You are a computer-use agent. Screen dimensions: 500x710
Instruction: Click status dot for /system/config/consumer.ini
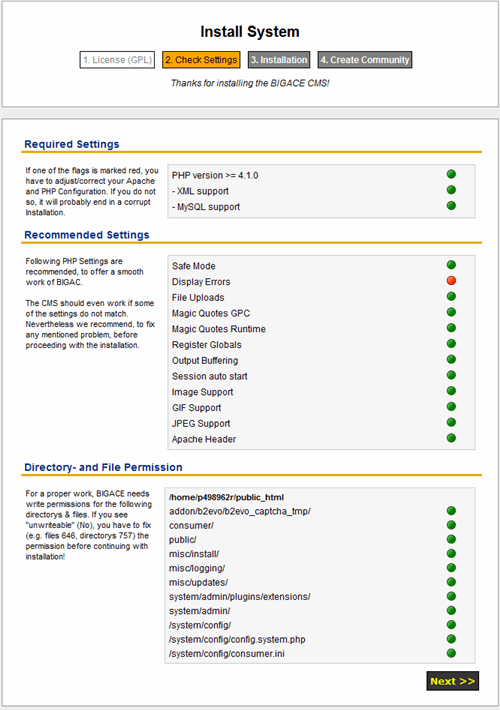point(451,653)
